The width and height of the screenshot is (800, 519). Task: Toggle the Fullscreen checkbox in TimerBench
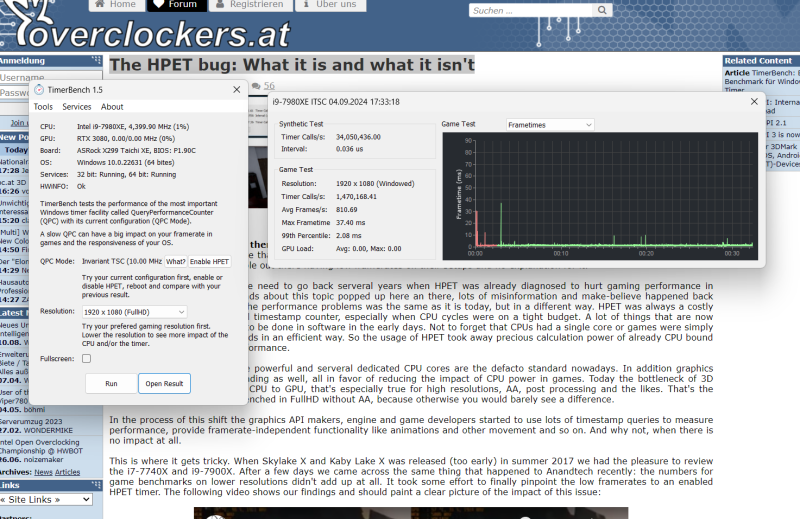(87, 359)
